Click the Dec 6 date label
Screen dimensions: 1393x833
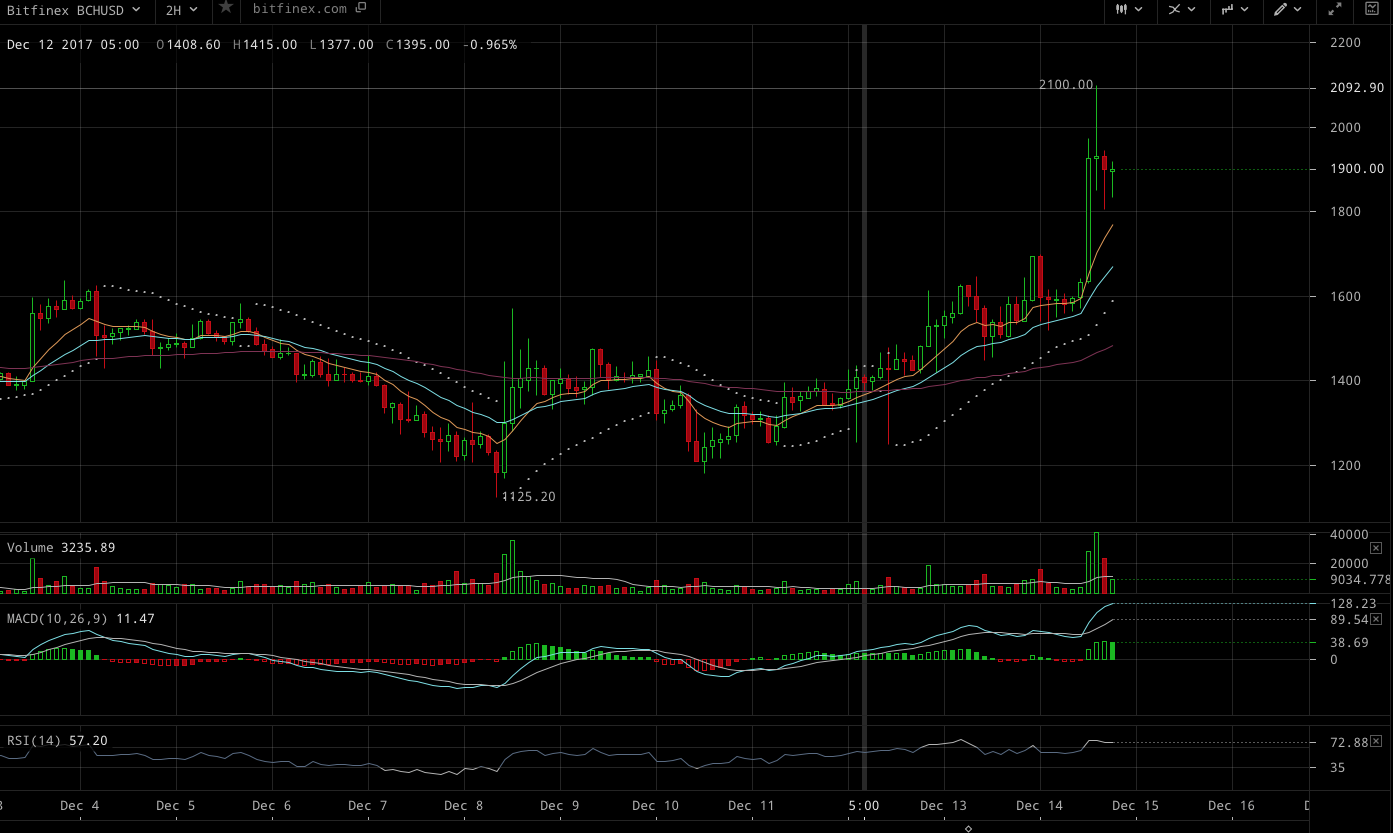click(272, 806)
